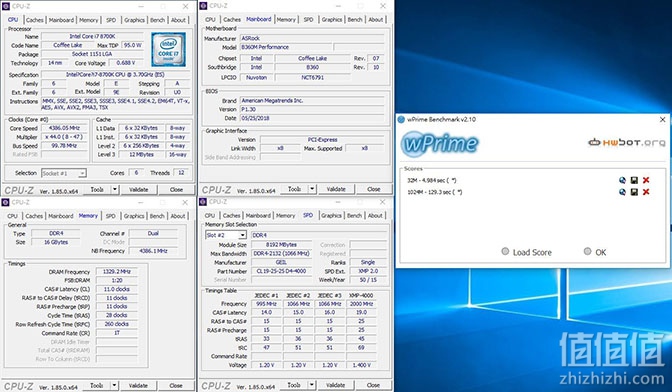Expand Tools arrow in the Mainboard window
Screen dimensions: 672x392
[312, 189]
